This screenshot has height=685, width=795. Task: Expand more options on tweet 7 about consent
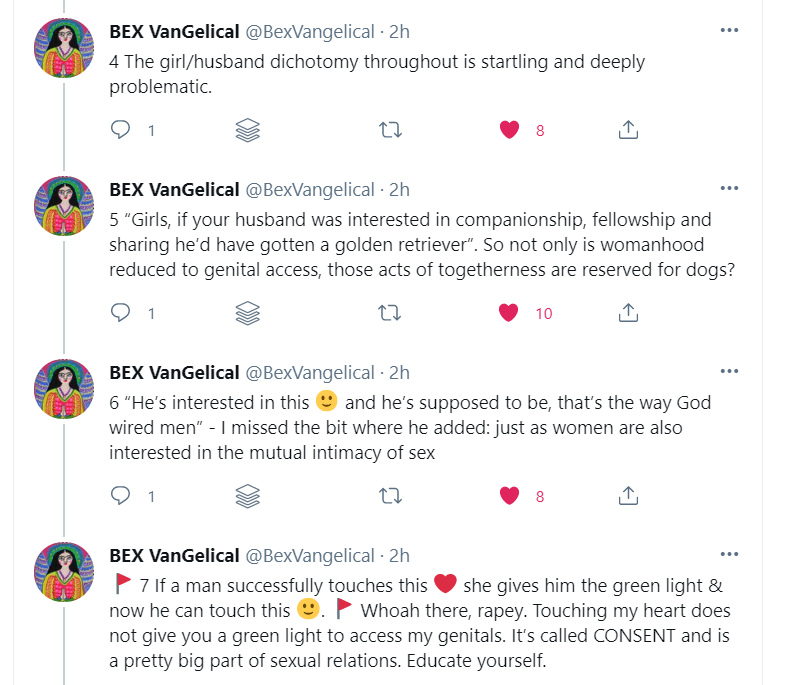729,555
